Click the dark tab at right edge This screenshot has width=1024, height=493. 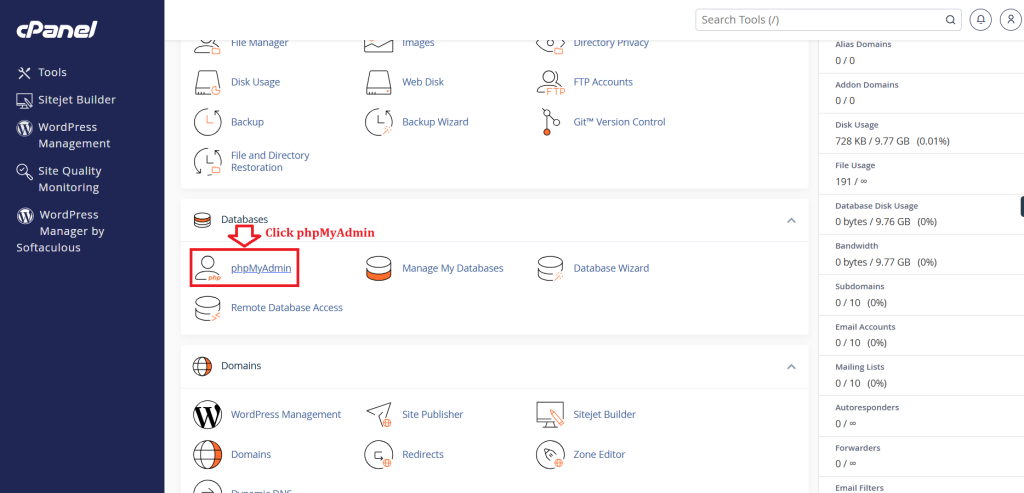[x=1021, y=206]
